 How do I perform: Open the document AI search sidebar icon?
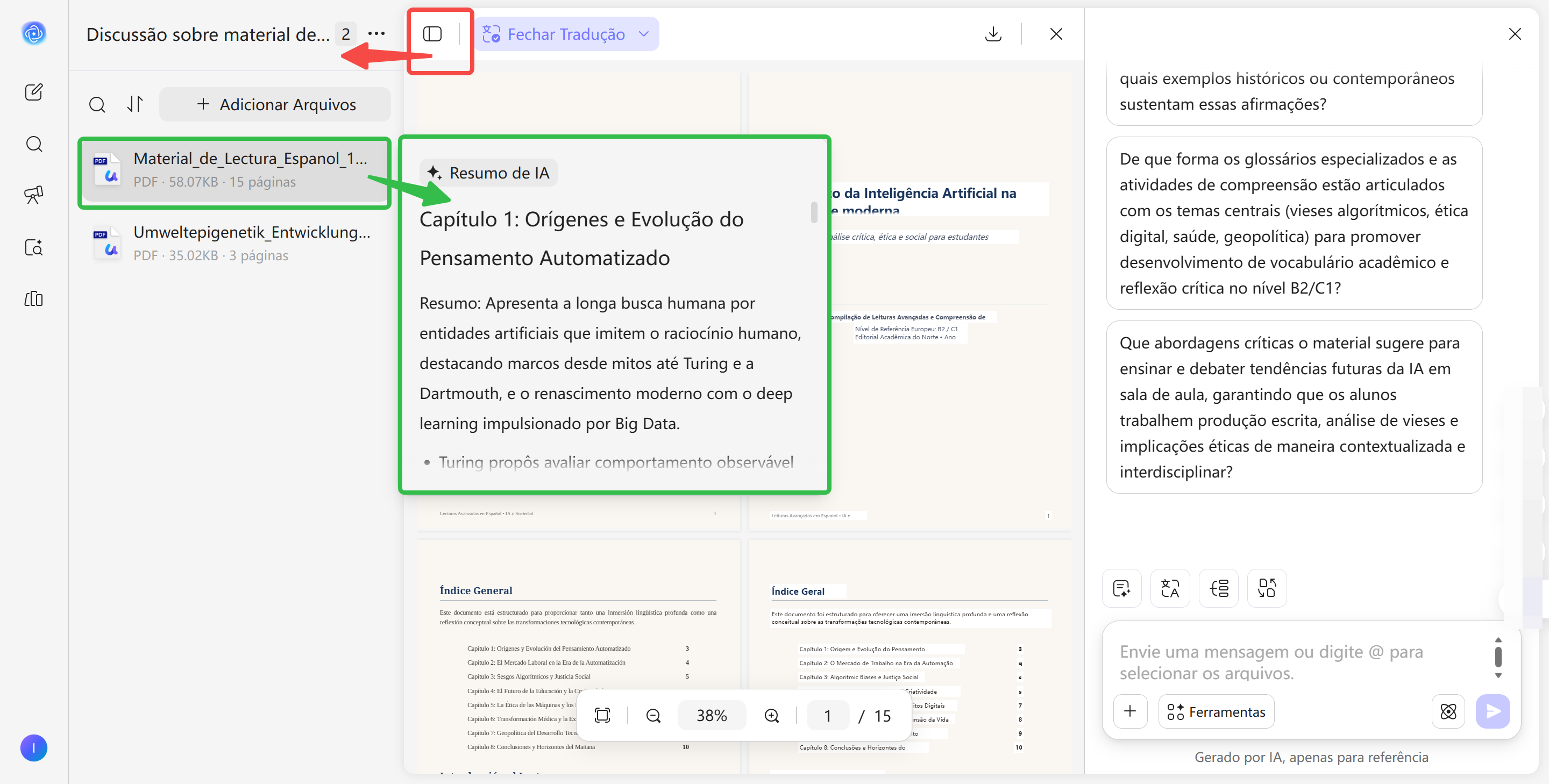(x=34, y=247)
